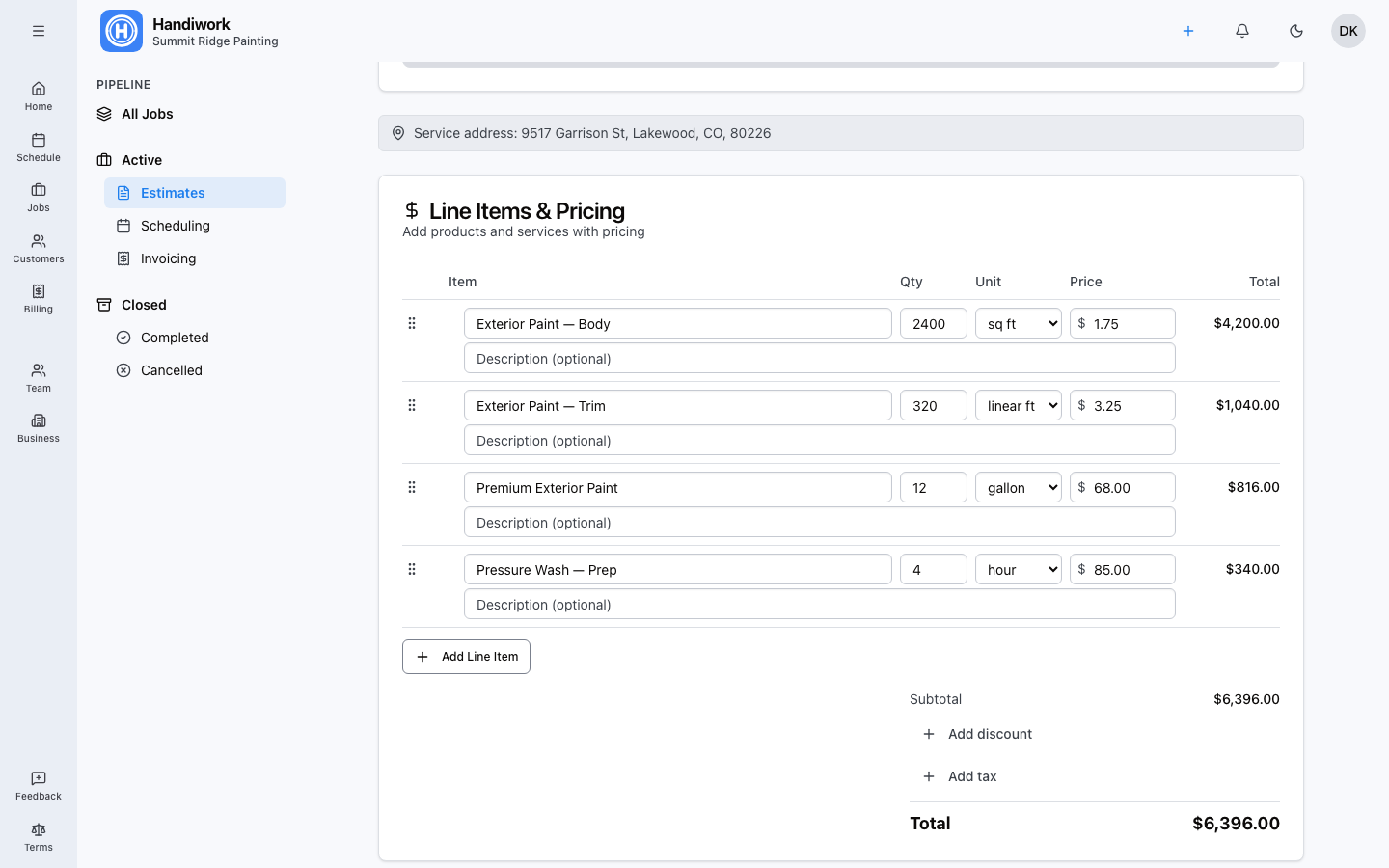Click the $1,040.00 line total
The width and height of the screenshot is (1389, 868).
tap(1247, 405)
